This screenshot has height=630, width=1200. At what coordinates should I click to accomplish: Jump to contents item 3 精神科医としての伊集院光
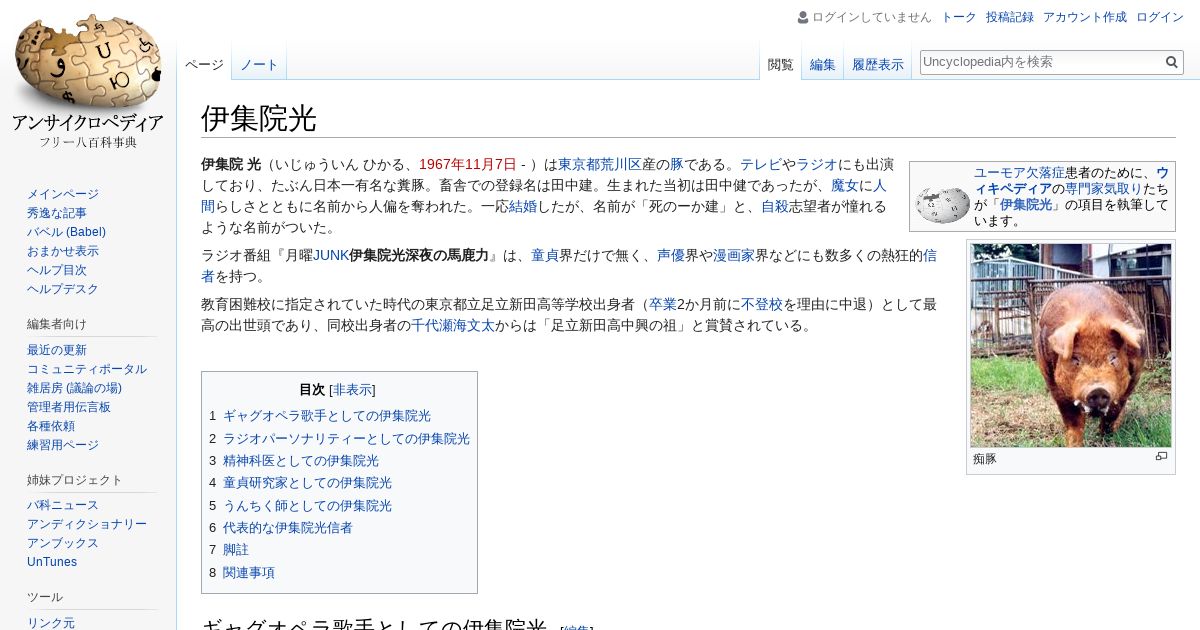coord(294,461)
